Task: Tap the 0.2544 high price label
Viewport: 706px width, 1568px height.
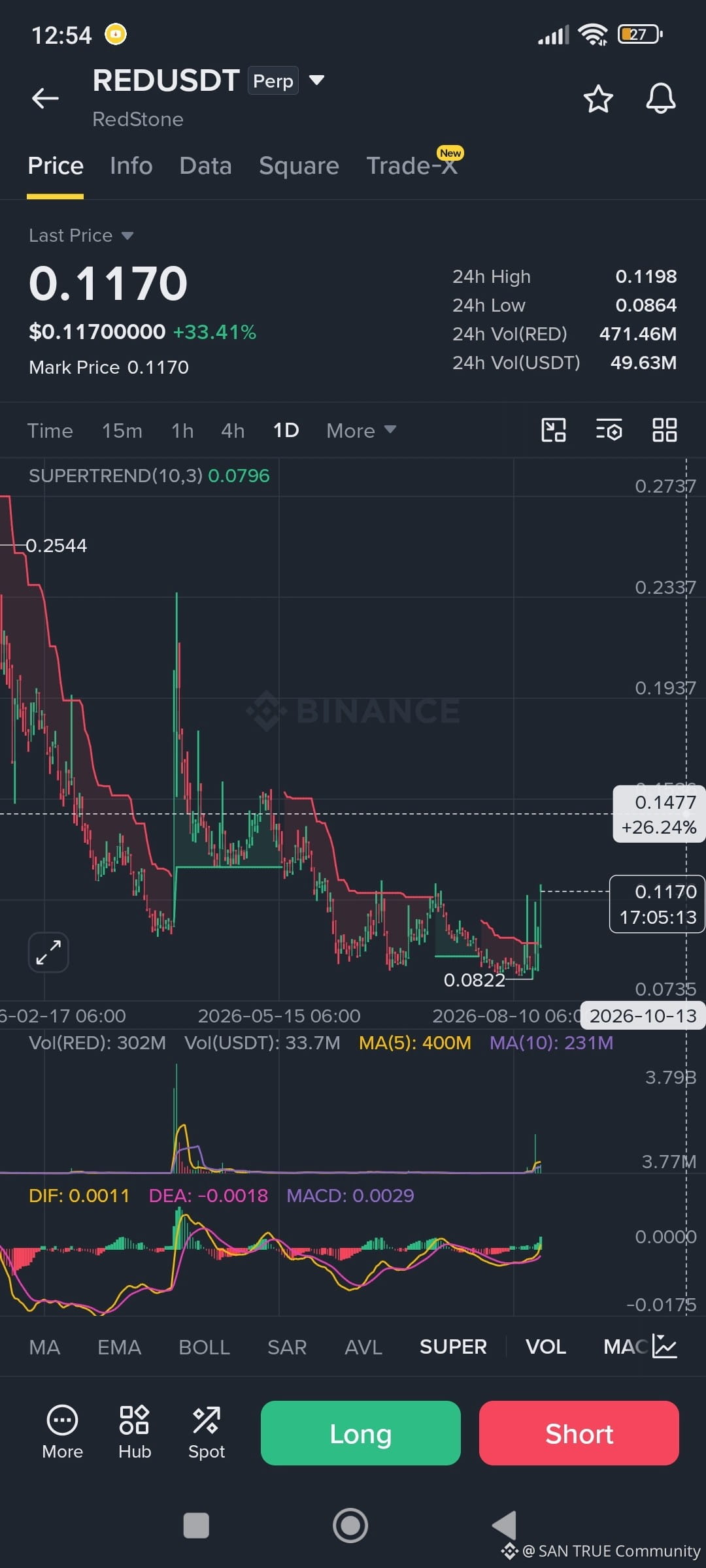Action: (56, 546)
